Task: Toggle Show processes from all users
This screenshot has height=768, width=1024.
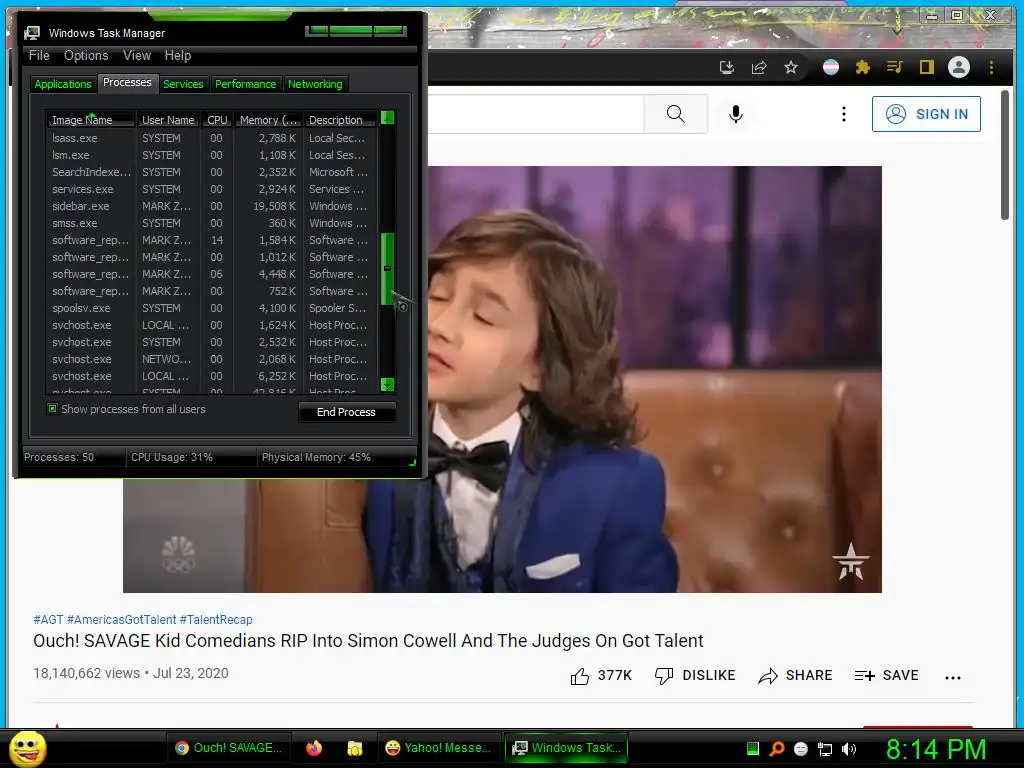Action: point(52,409)
